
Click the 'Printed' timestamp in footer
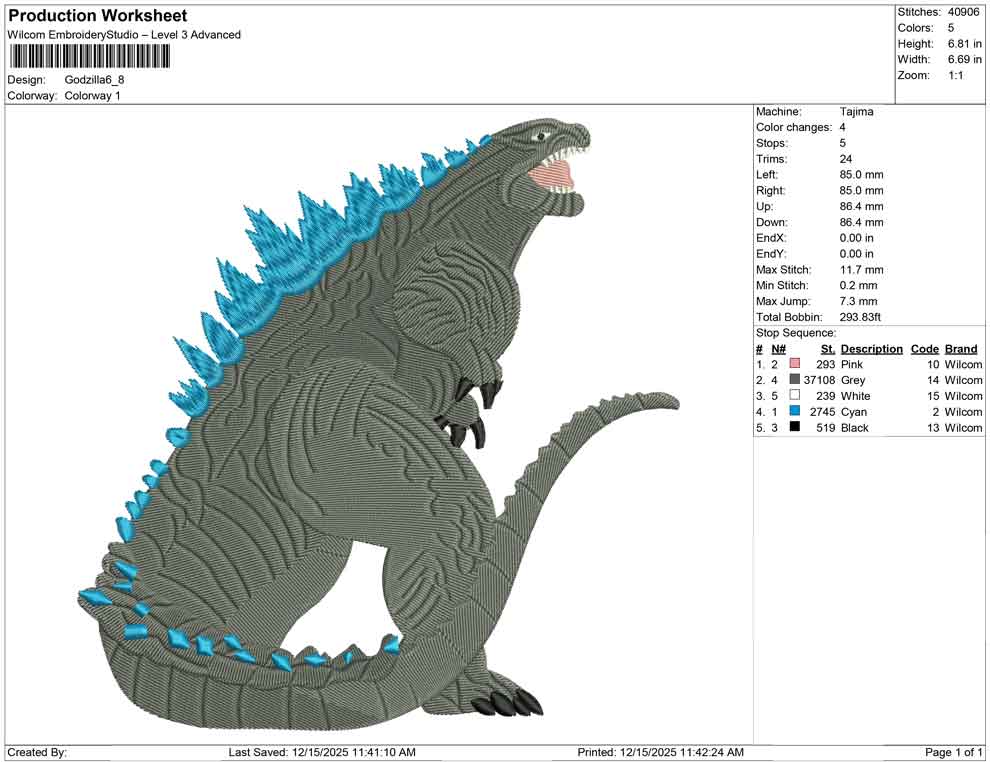pyautogui.click(x=660, y=752)
